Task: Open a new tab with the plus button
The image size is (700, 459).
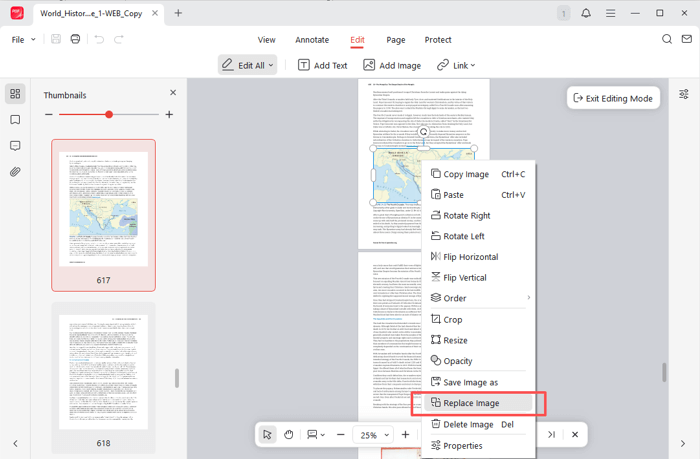Action: (178, 13)
